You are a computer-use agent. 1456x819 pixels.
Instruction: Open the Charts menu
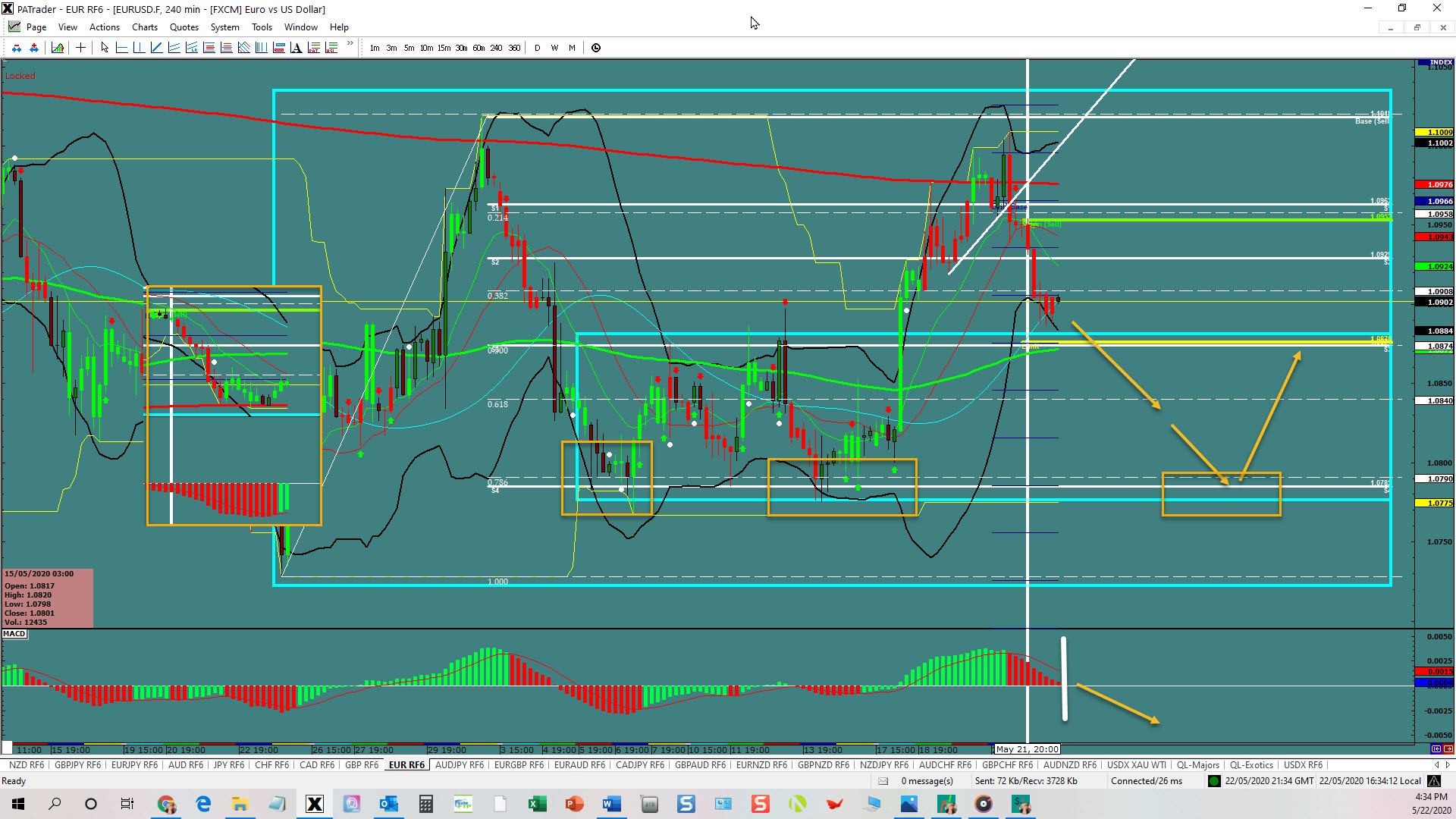point(145,27)
